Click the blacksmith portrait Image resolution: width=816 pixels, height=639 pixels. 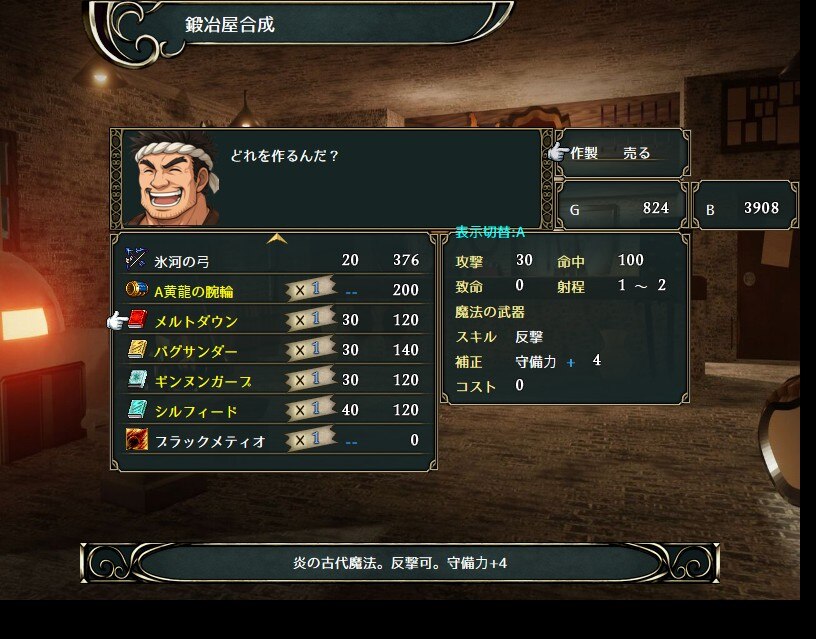click(x=174, y=178)
